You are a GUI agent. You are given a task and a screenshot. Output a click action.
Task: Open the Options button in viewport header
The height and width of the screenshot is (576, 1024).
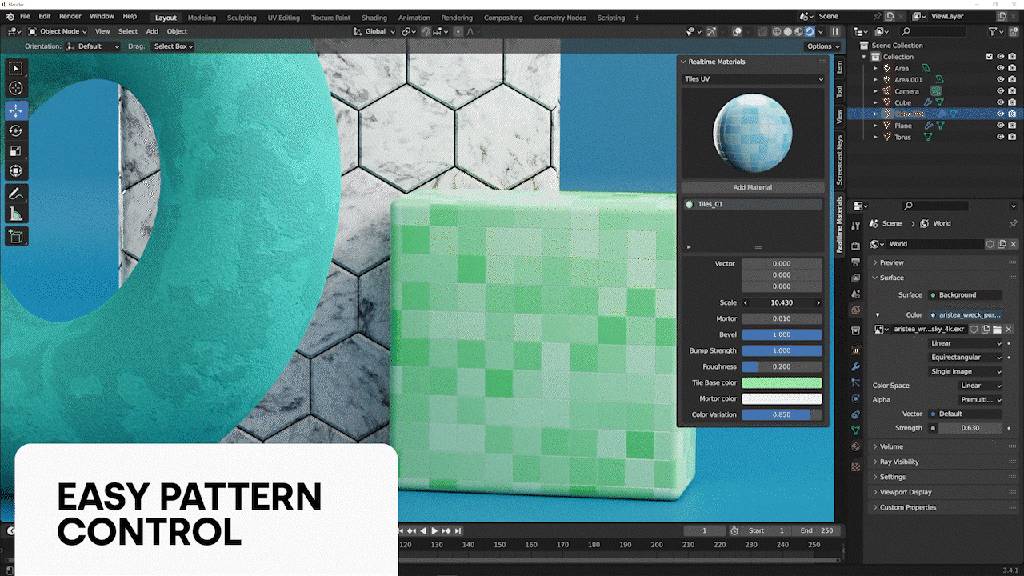(x=822, y=46)
